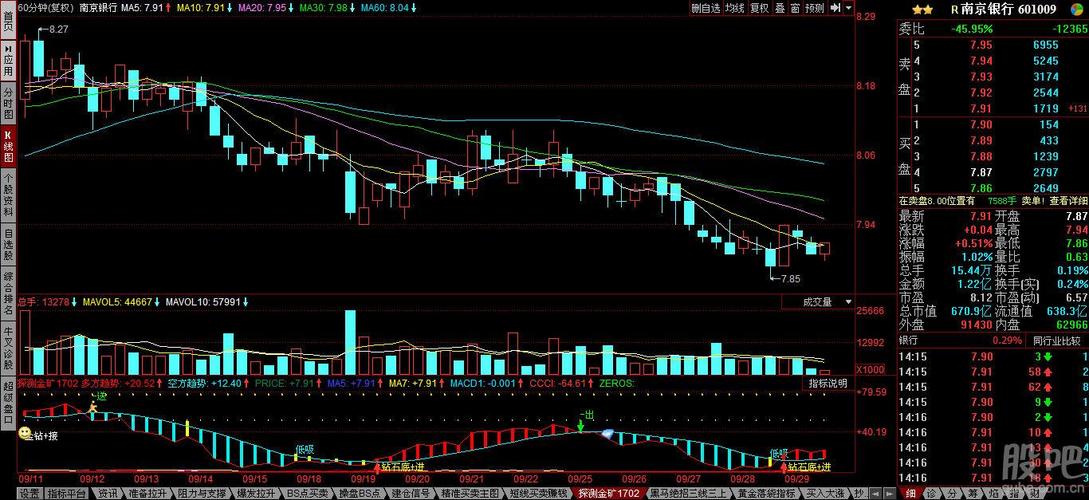The height and width of the screenshot is (500, 1089).
Task: Select the 准备拉升 indicator tab
Action: tap(148, 493)
